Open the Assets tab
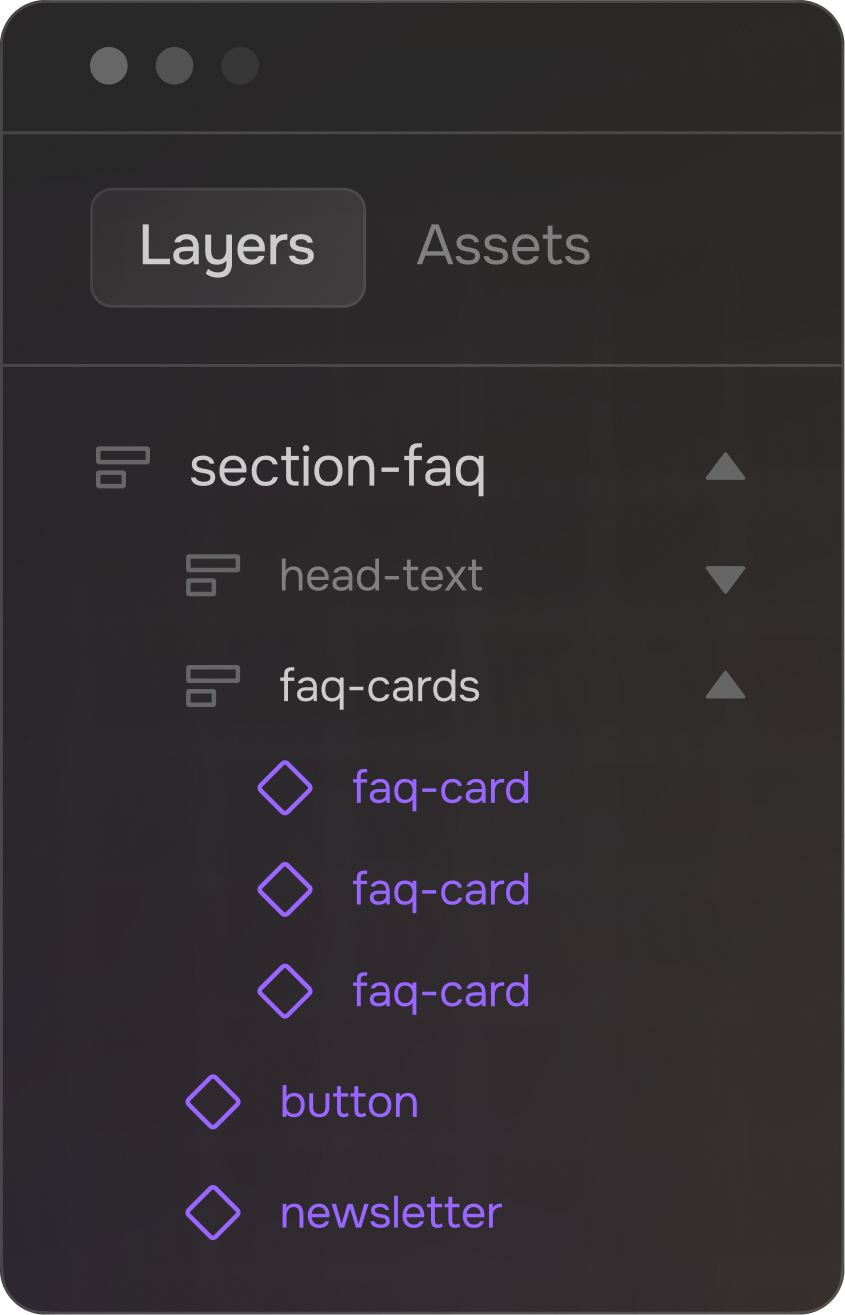Viewport: 845px width, 1315px height. [503, 247]
